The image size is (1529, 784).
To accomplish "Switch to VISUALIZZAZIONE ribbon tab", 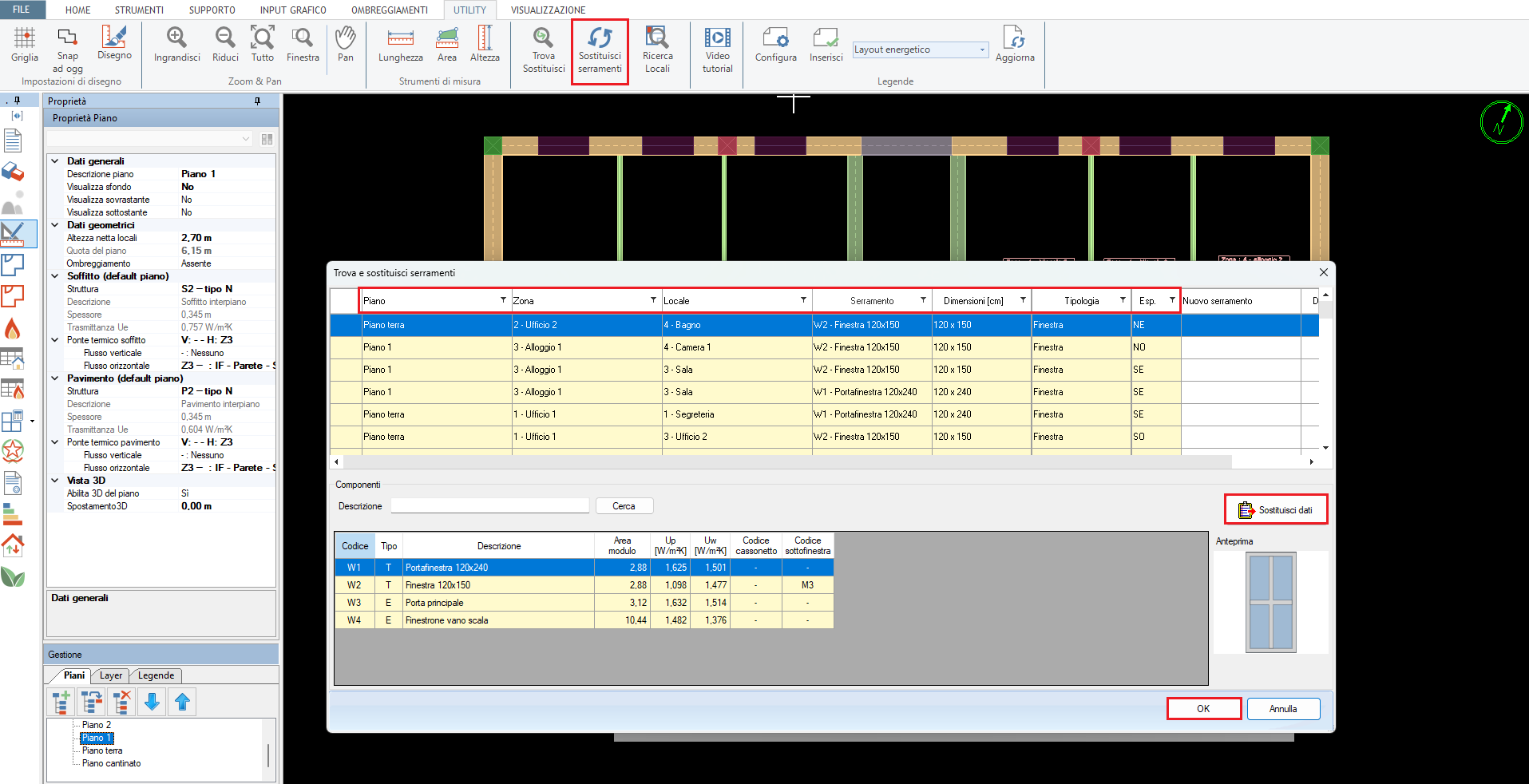I will coord(548,10).
